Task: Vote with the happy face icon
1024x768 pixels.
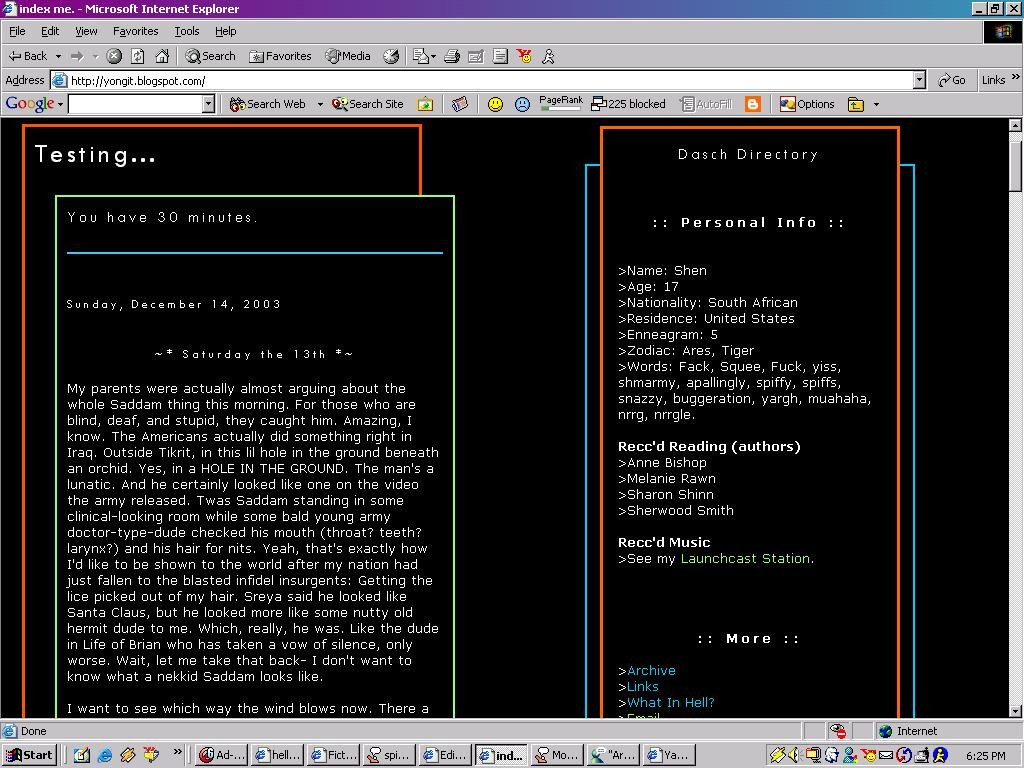Action: pyautogui.click(x=496, y=104)
